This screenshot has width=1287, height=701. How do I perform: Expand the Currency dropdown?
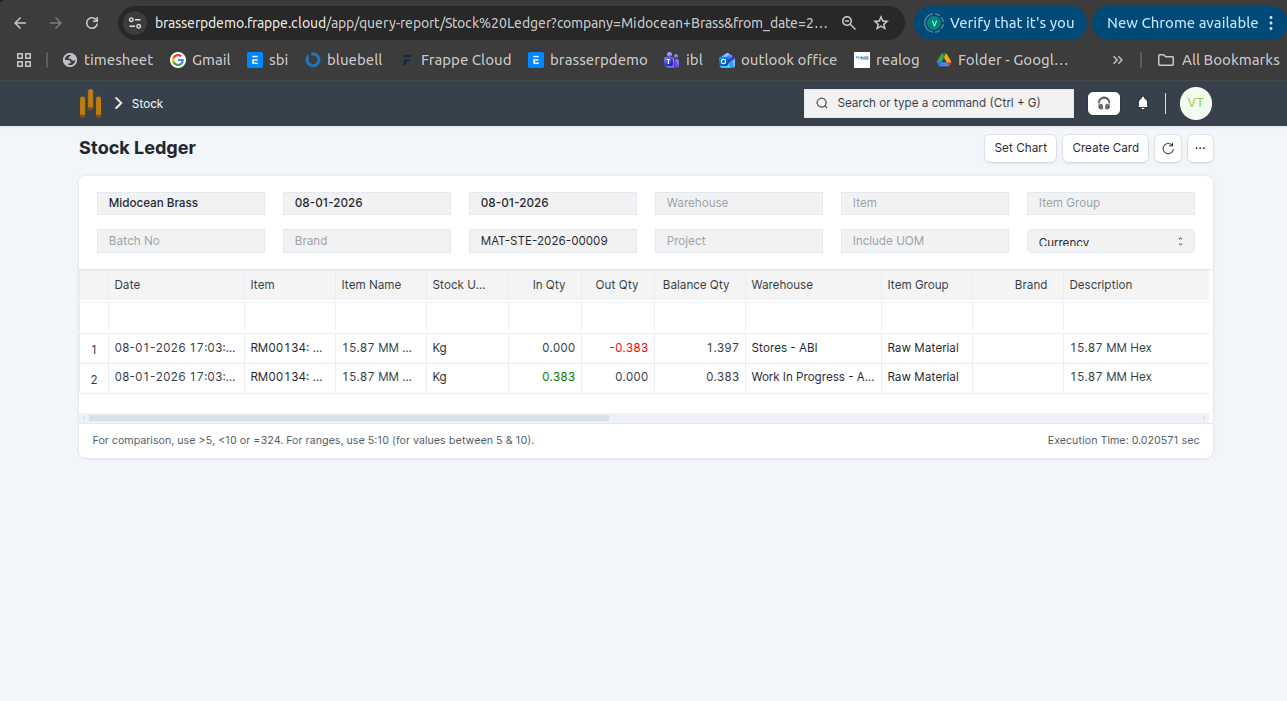click(x=1110, y=241)
